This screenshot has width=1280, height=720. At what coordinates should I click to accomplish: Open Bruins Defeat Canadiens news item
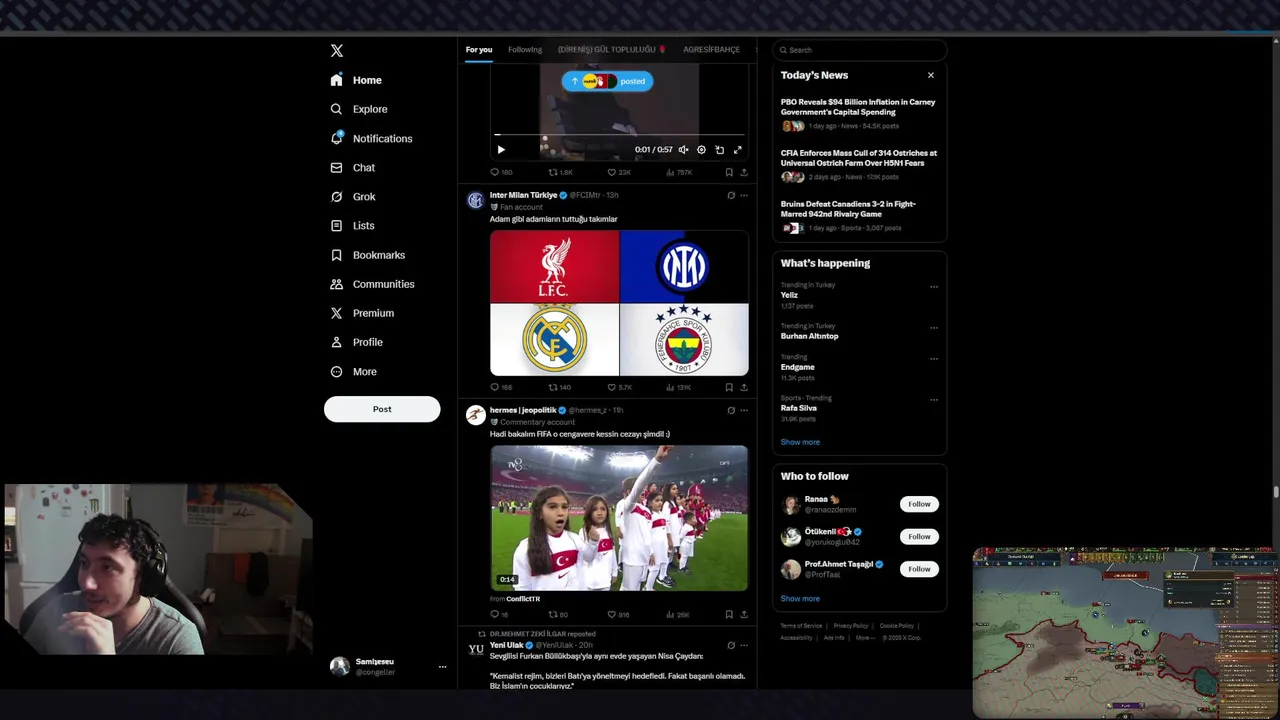click(x=859, y=216)
